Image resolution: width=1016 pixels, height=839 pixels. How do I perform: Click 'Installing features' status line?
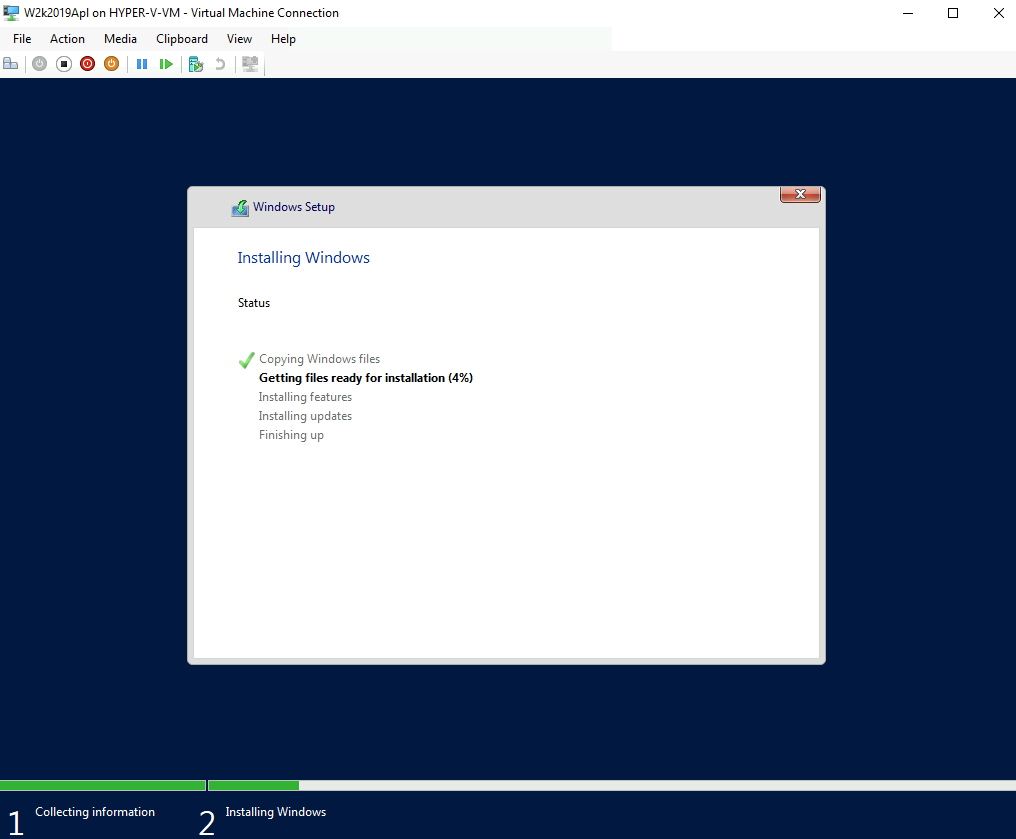(x=305, y=397)
